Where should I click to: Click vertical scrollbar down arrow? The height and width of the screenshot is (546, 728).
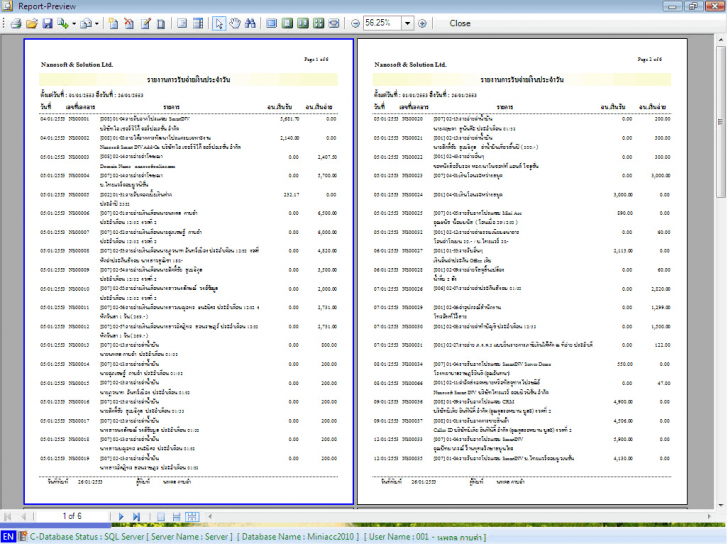(721, 505)
